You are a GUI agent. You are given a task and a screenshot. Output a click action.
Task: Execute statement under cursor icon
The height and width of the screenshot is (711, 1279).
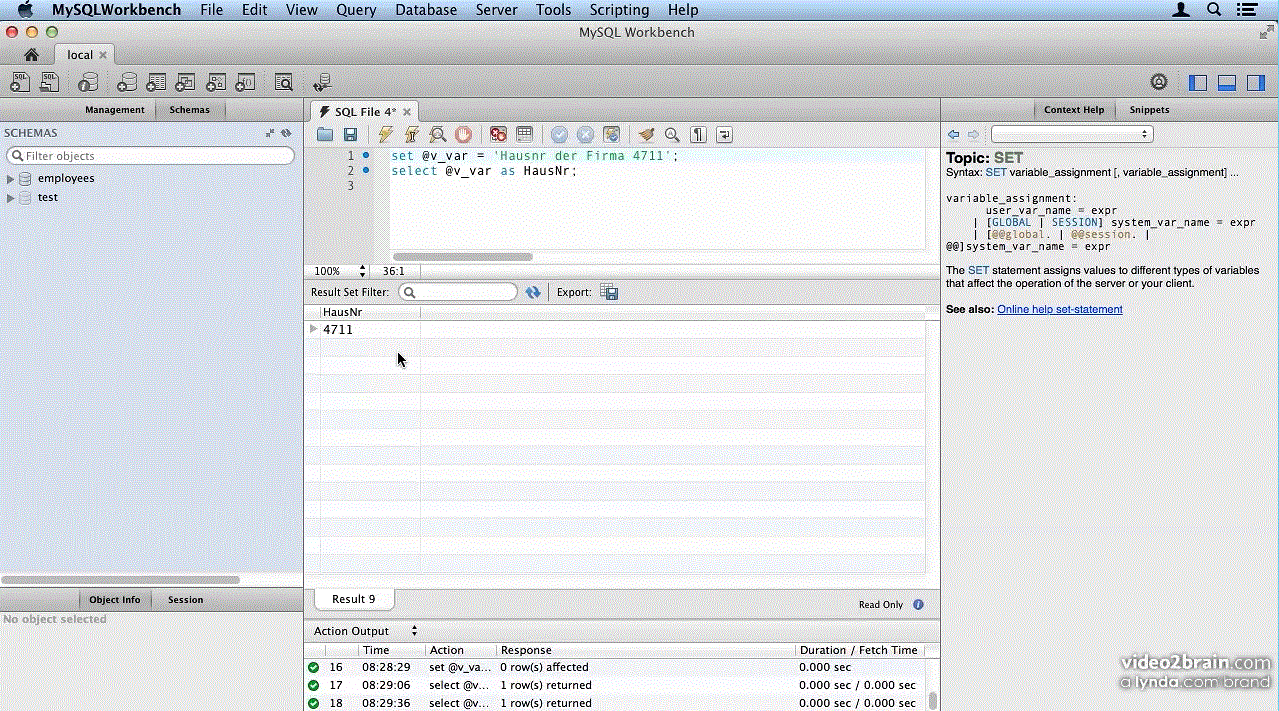tap(411, 135)
